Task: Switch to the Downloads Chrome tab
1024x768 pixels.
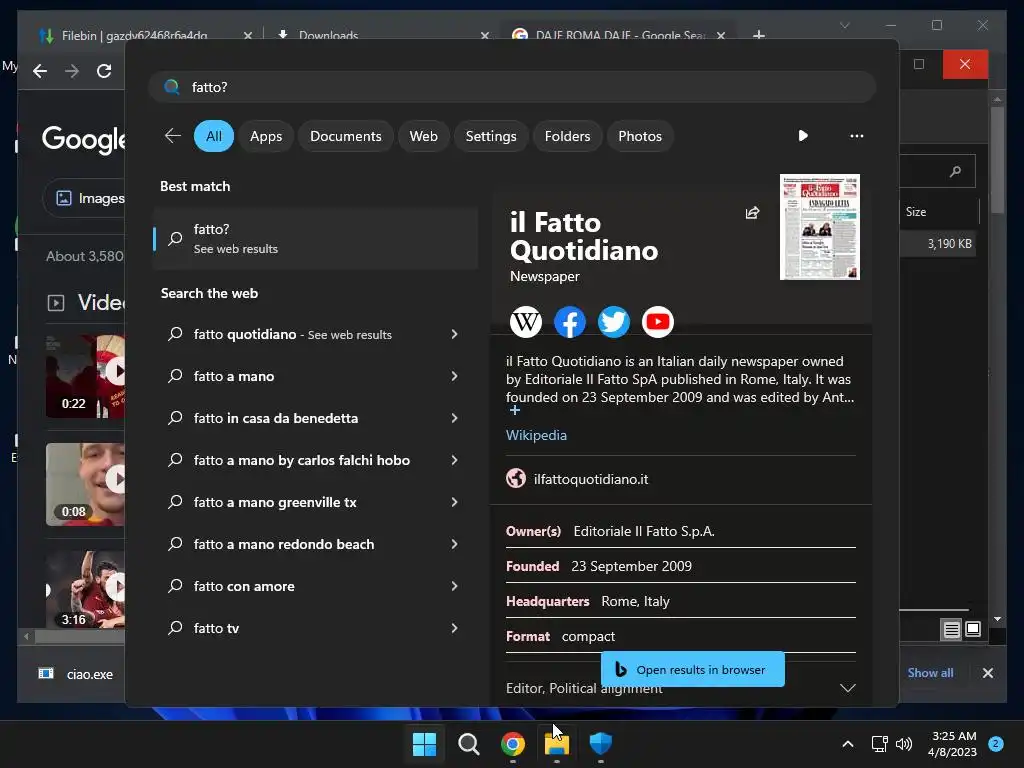Action: 328,35
